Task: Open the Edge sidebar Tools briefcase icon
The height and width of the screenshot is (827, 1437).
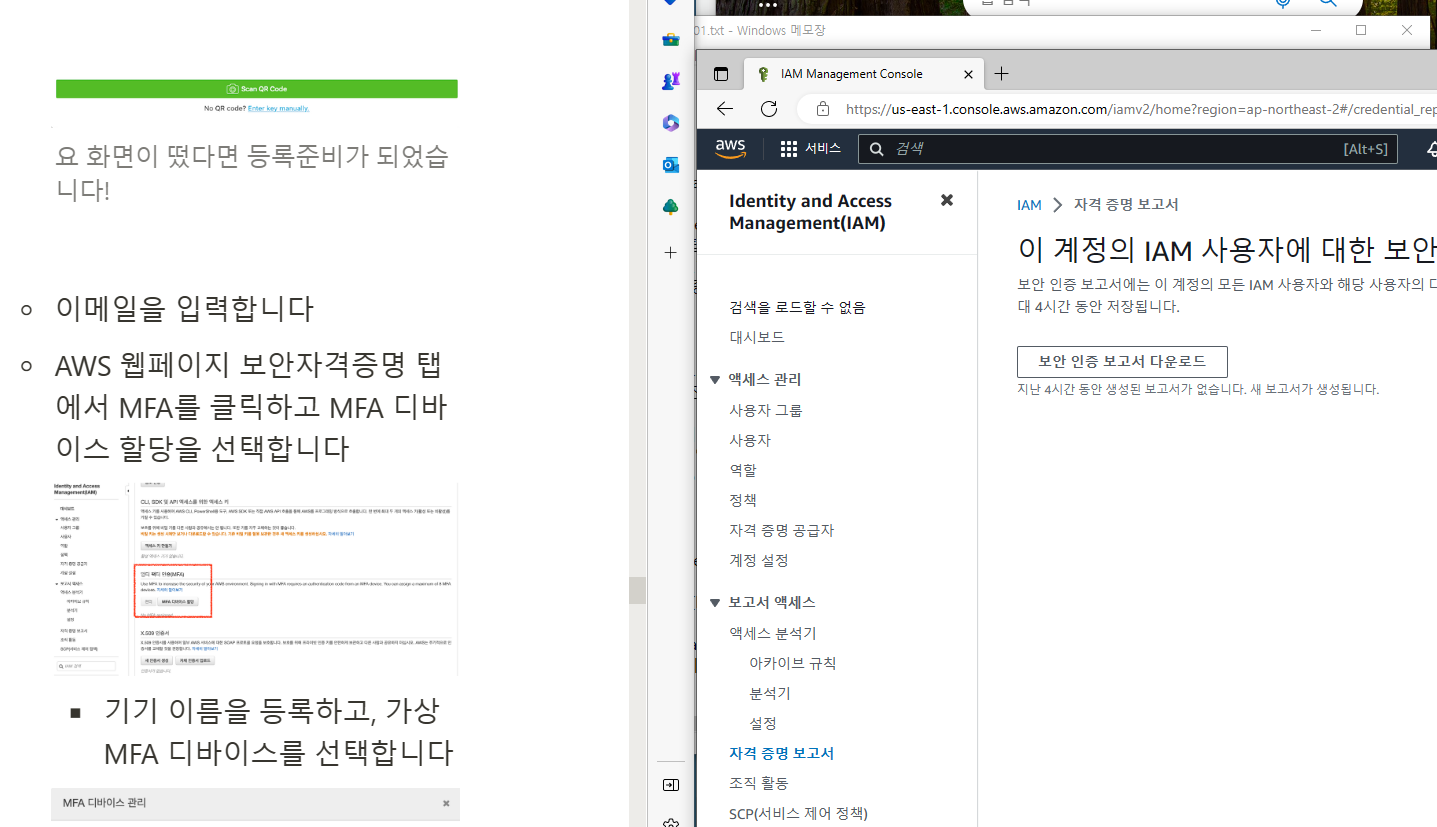Action: click(671, 40)
